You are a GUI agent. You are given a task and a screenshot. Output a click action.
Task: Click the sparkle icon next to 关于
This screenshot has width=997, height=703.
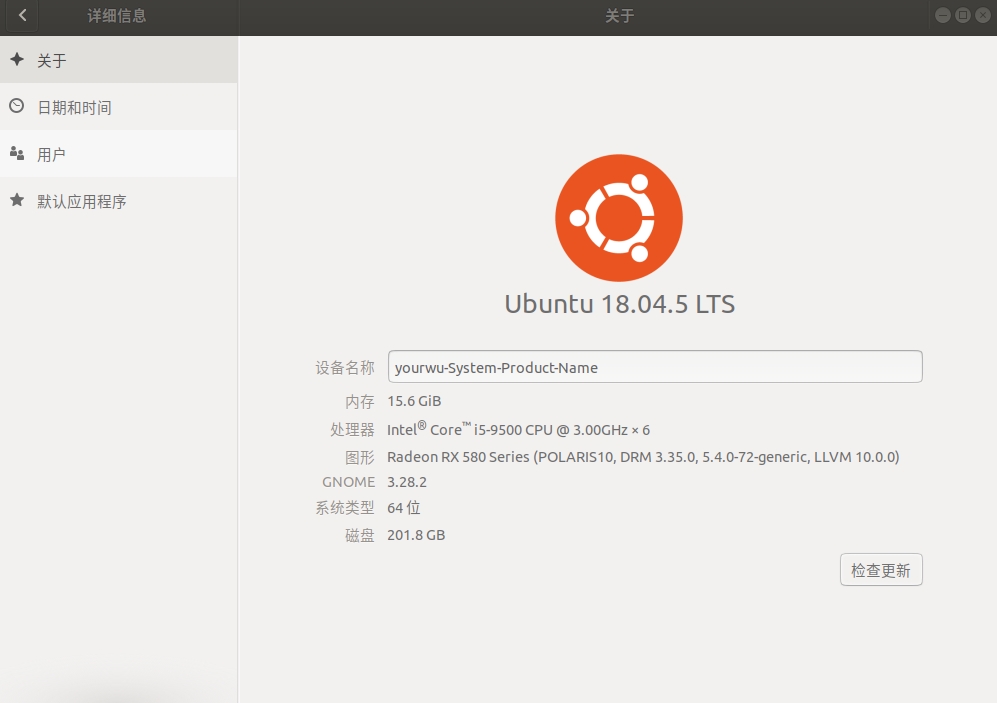click(x=16, y=60)
